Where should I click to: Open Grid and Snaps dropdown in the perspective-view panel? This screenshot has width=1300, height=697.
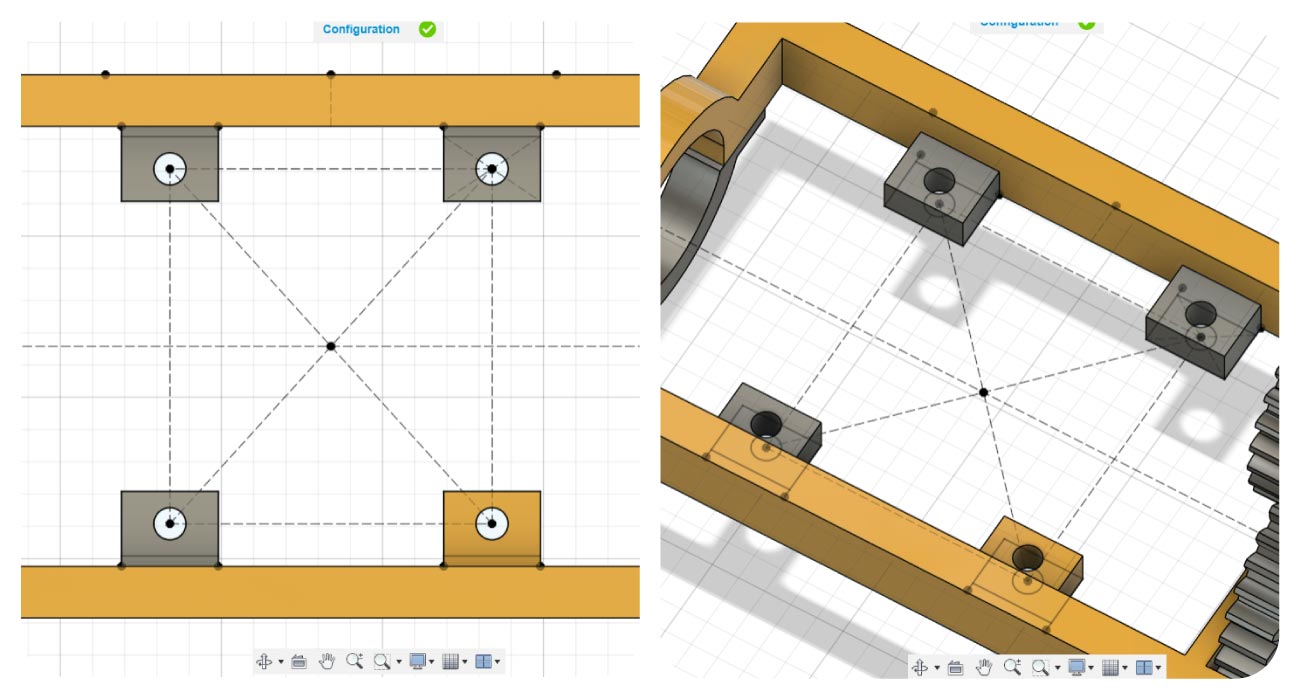click(x=1125, y=668)
